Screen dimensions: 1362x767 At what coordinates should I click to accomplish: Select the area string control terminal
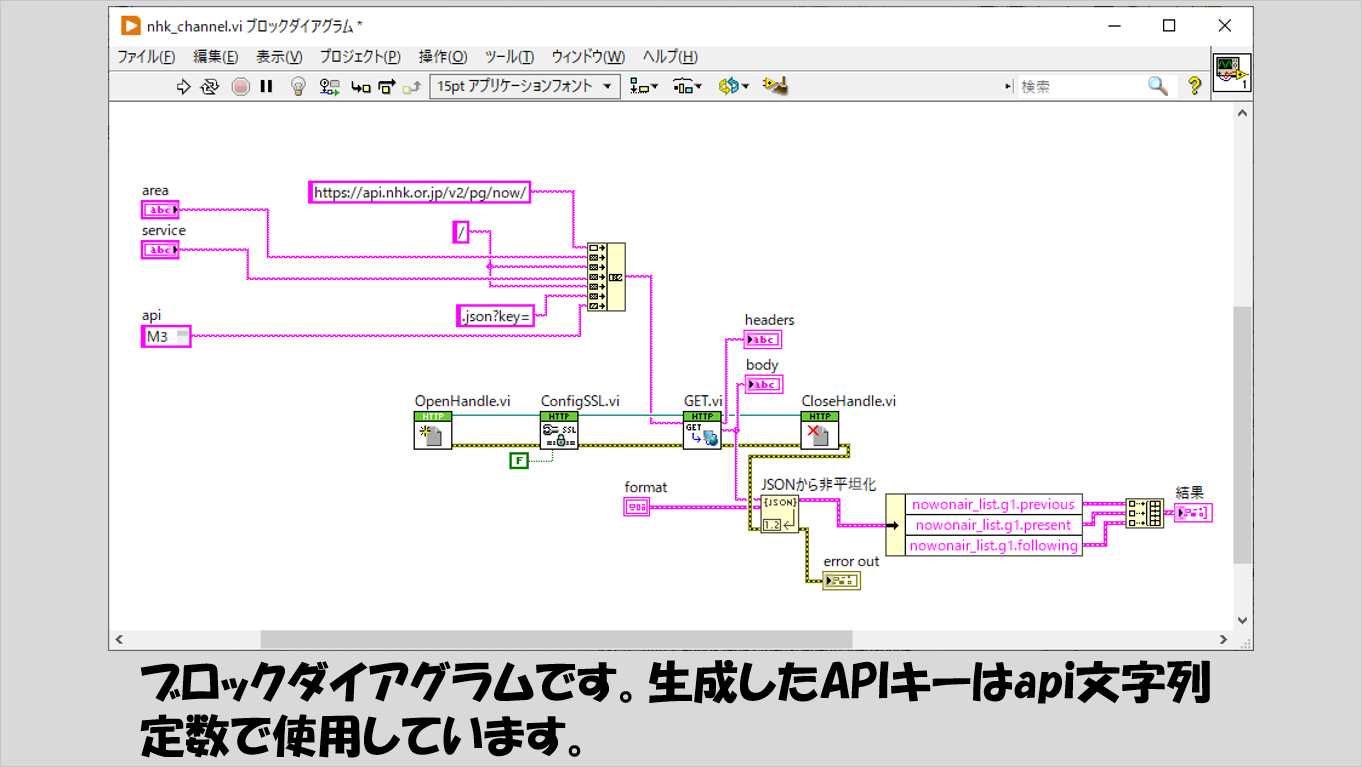pyautogui.click(x=160, y=210)
